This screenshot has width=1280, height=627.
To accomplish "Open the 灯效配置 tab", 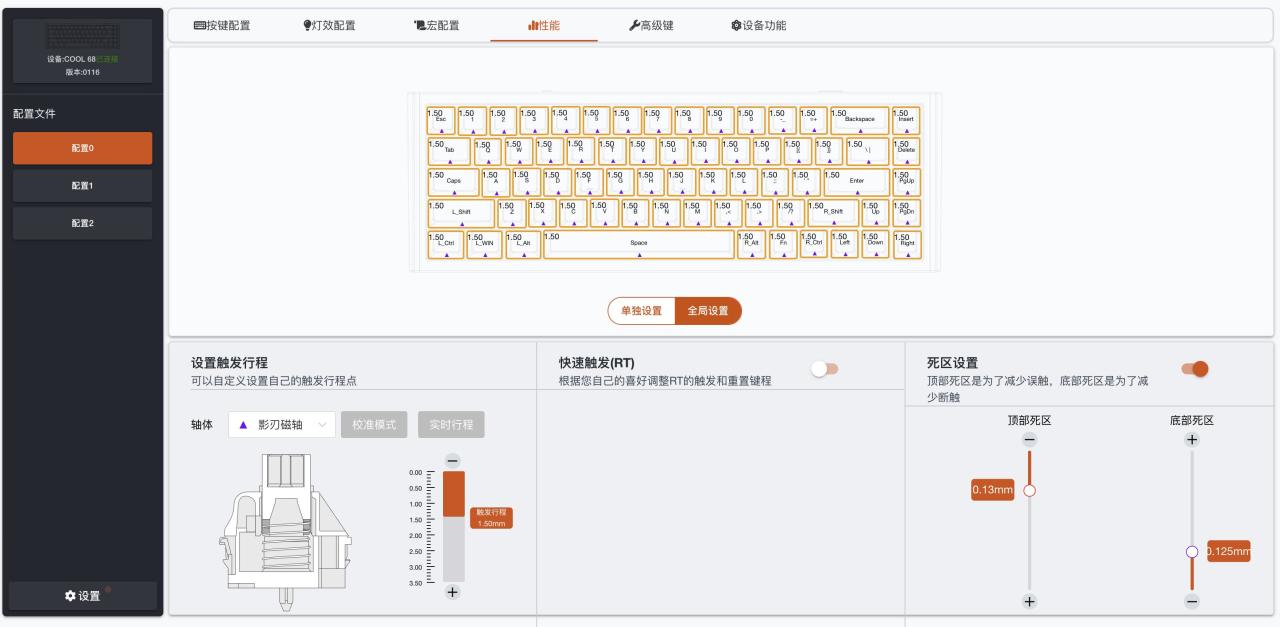I will [x=321, y=25].
